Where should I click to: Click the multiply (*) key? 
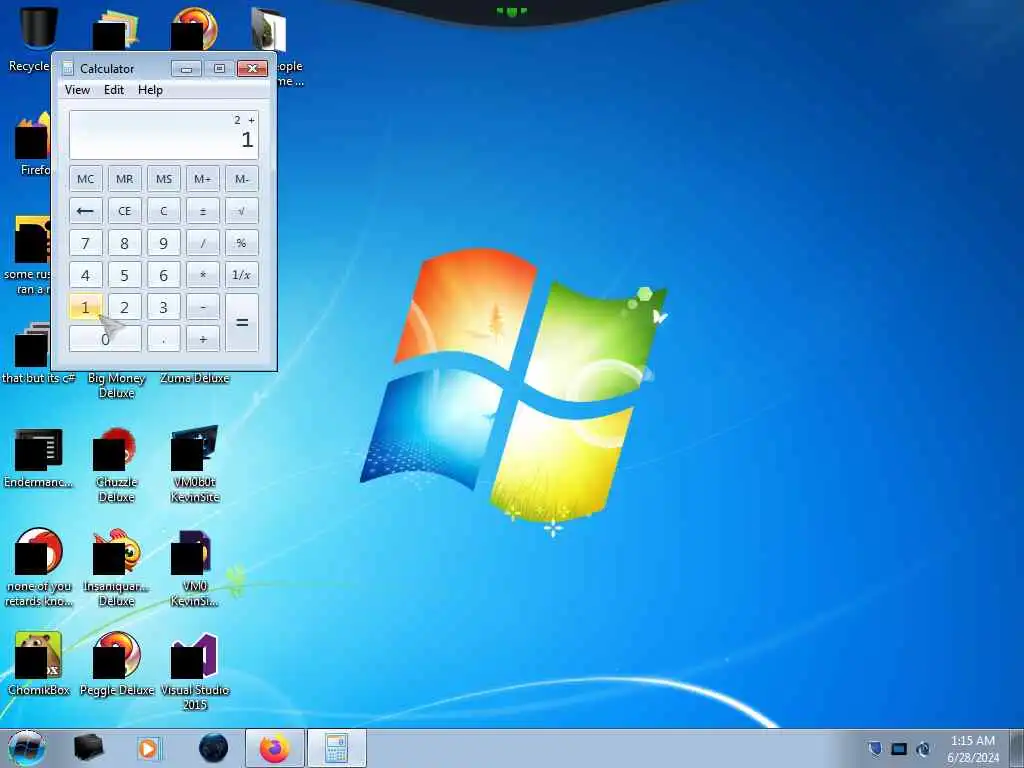[x=202, y=275]
